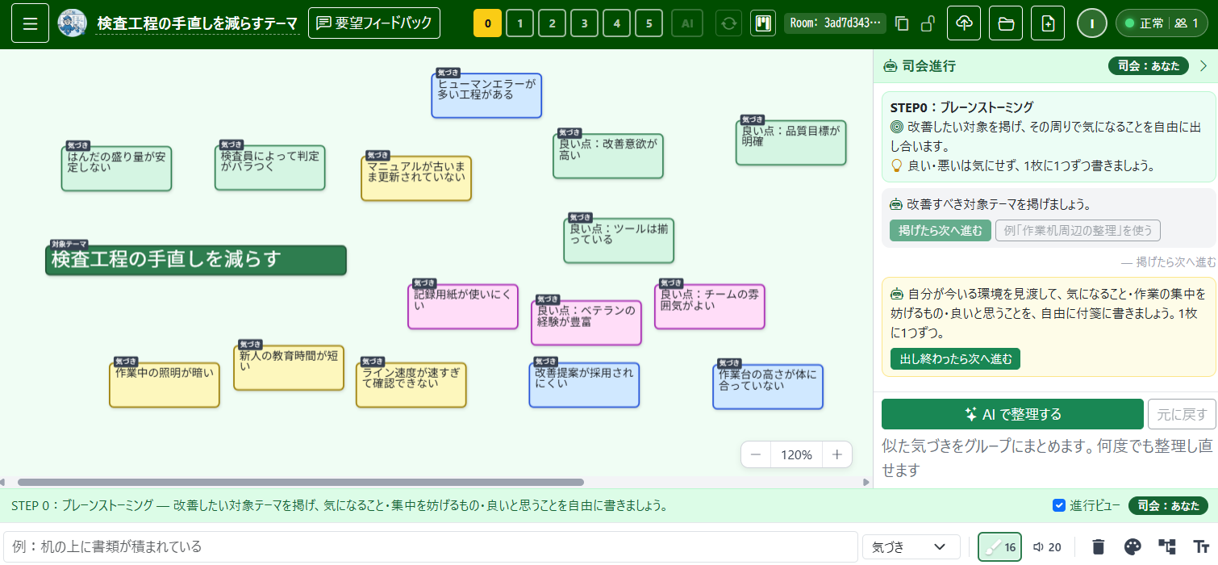Viewport: 1218px width, 565px height.
Task: Click the user avatar picture in header
Action: (72, 23)
